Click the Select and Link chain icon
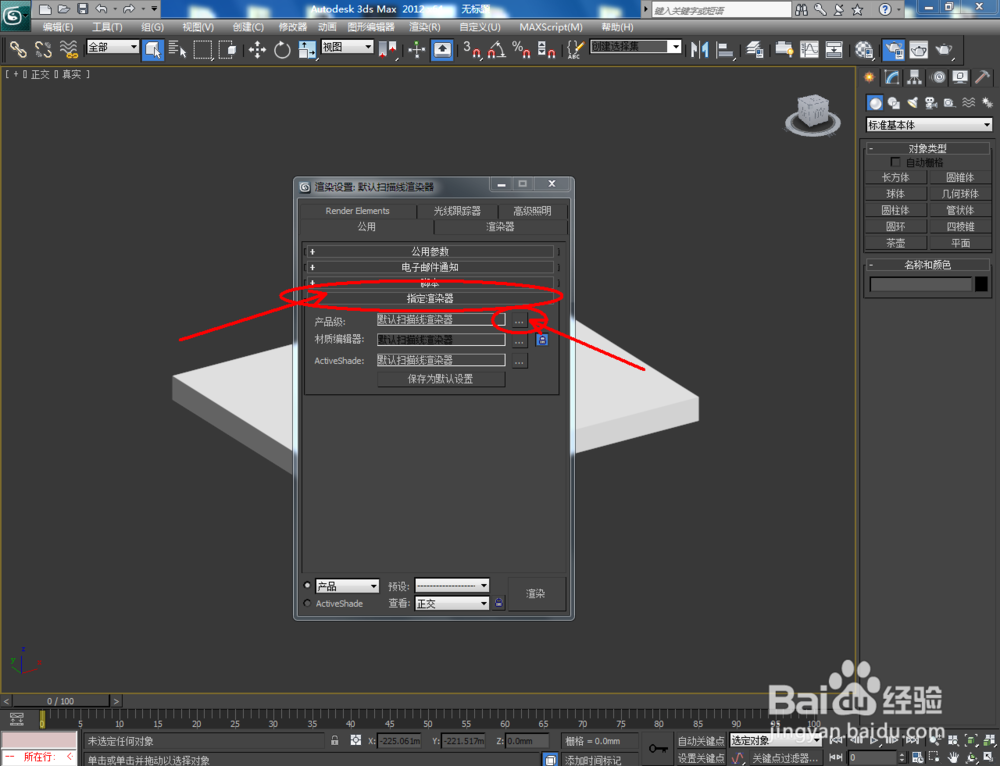 pos(18,49)
